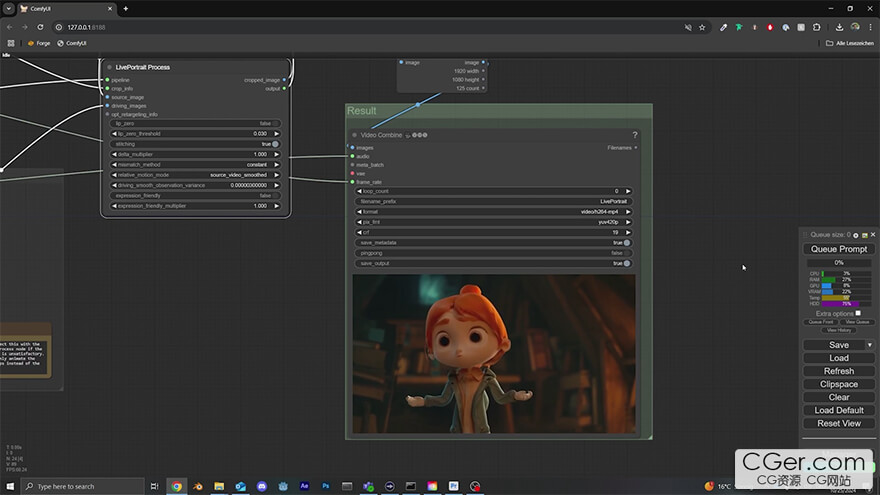This screenshot has width=880, height=495.
Task: Open the Chrome extensions puzzle icon
Action: [x=817, y=27]
